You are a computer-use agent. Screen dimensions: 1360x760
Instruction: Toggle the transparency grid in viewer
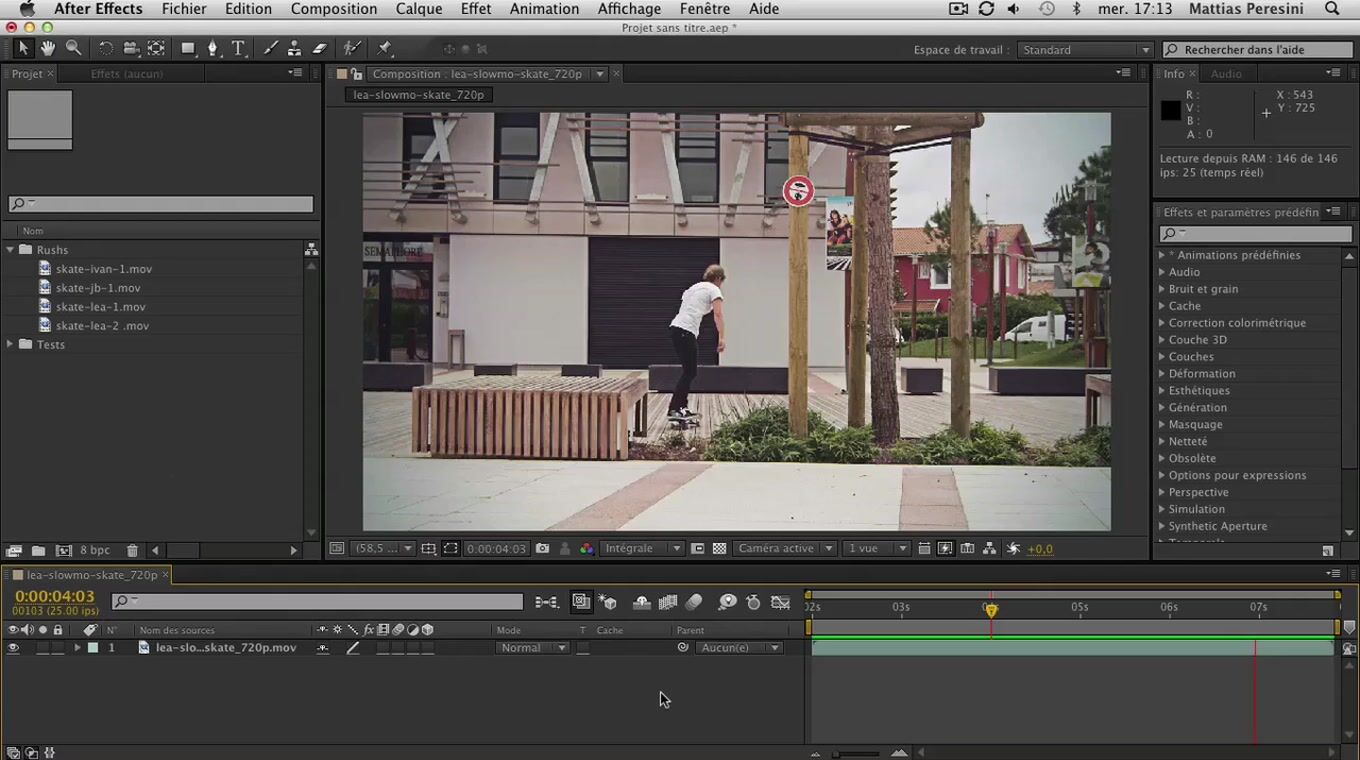719,549
